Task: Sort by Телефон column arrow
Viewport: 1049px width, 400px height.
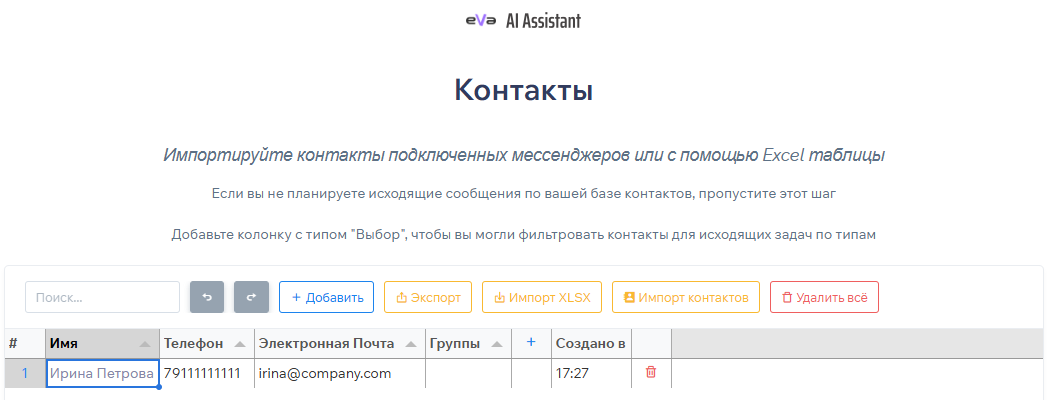Action: click(x=240, y=344)
